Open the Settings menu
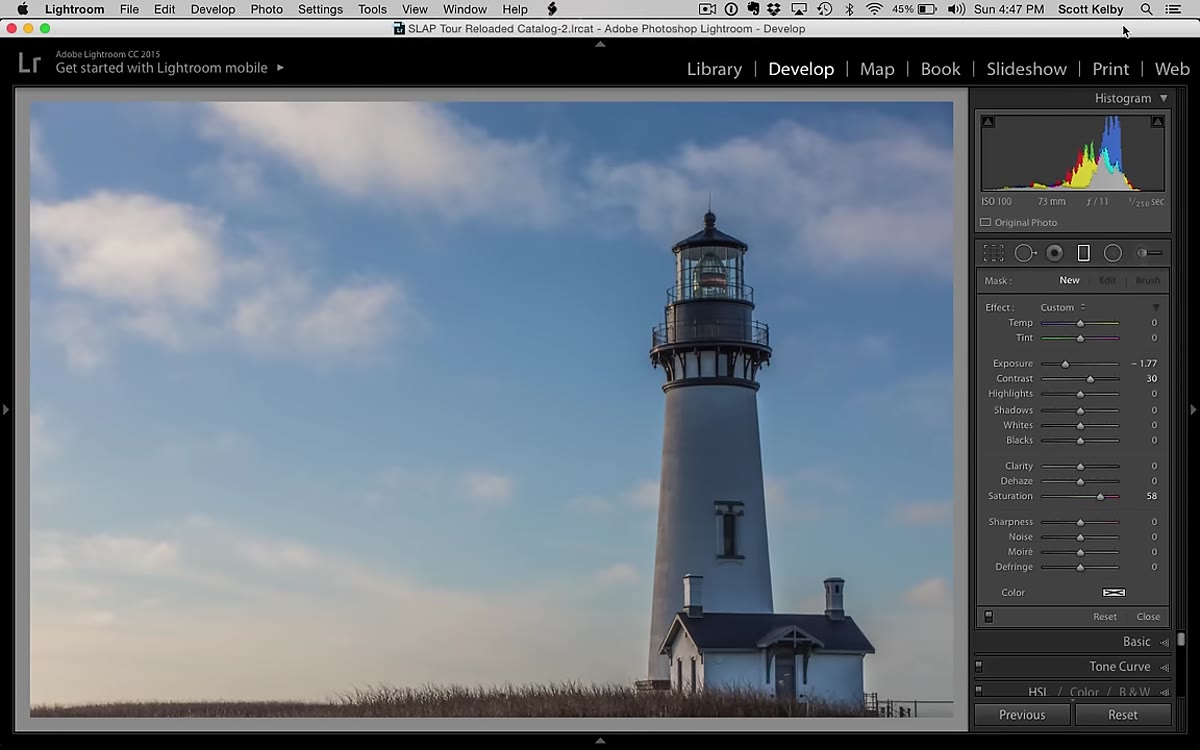 pyautogui.click(x=320, y=9)
